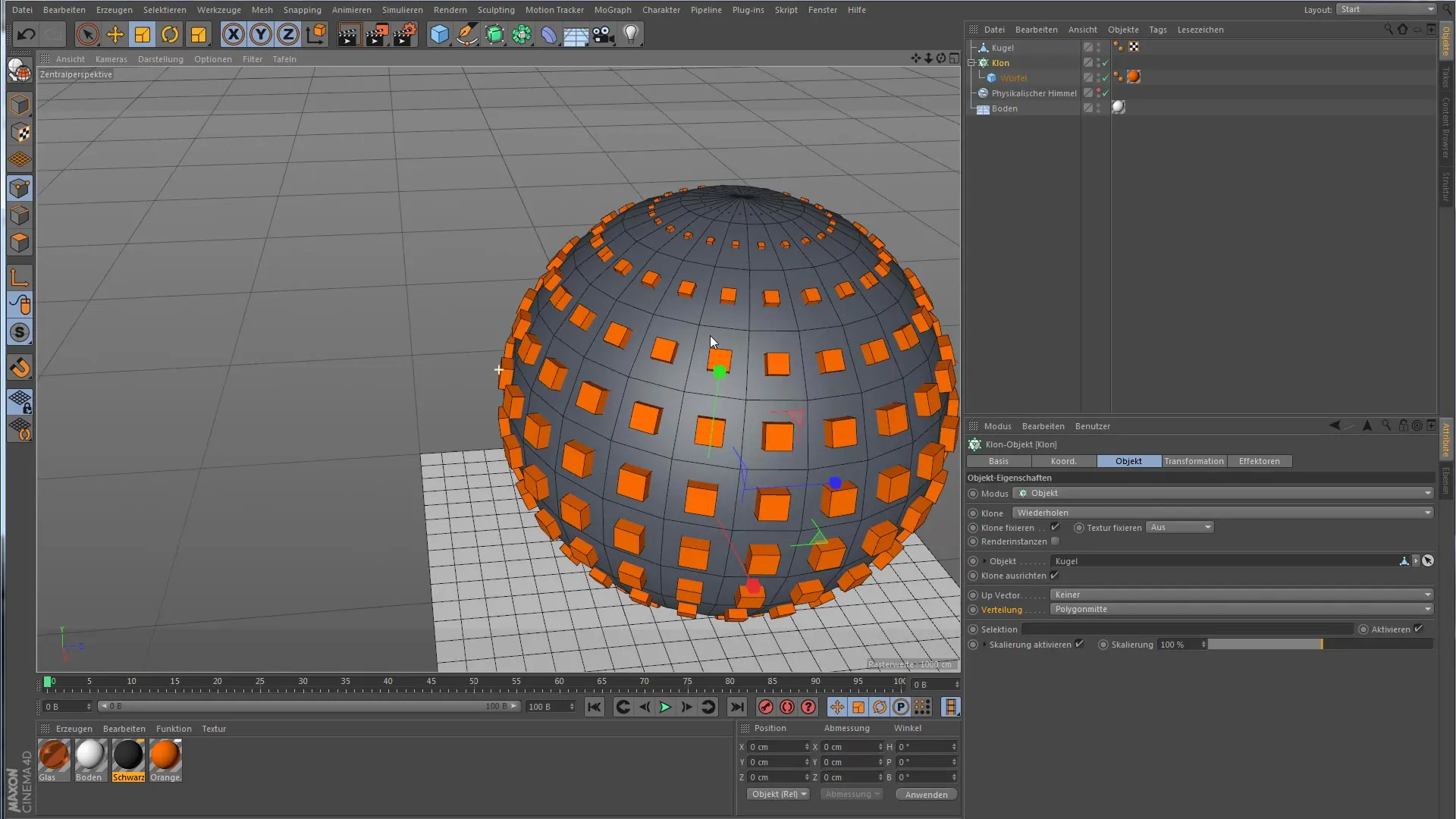The height and width of the screenshot is (819, 1456).
Task: Select the live selection tool
Action: [x=87, y=34]
